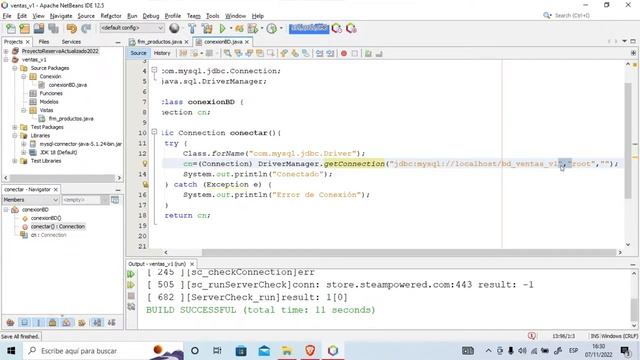
Task: Collapse the Conexión package node
Action: coord(24,76)
